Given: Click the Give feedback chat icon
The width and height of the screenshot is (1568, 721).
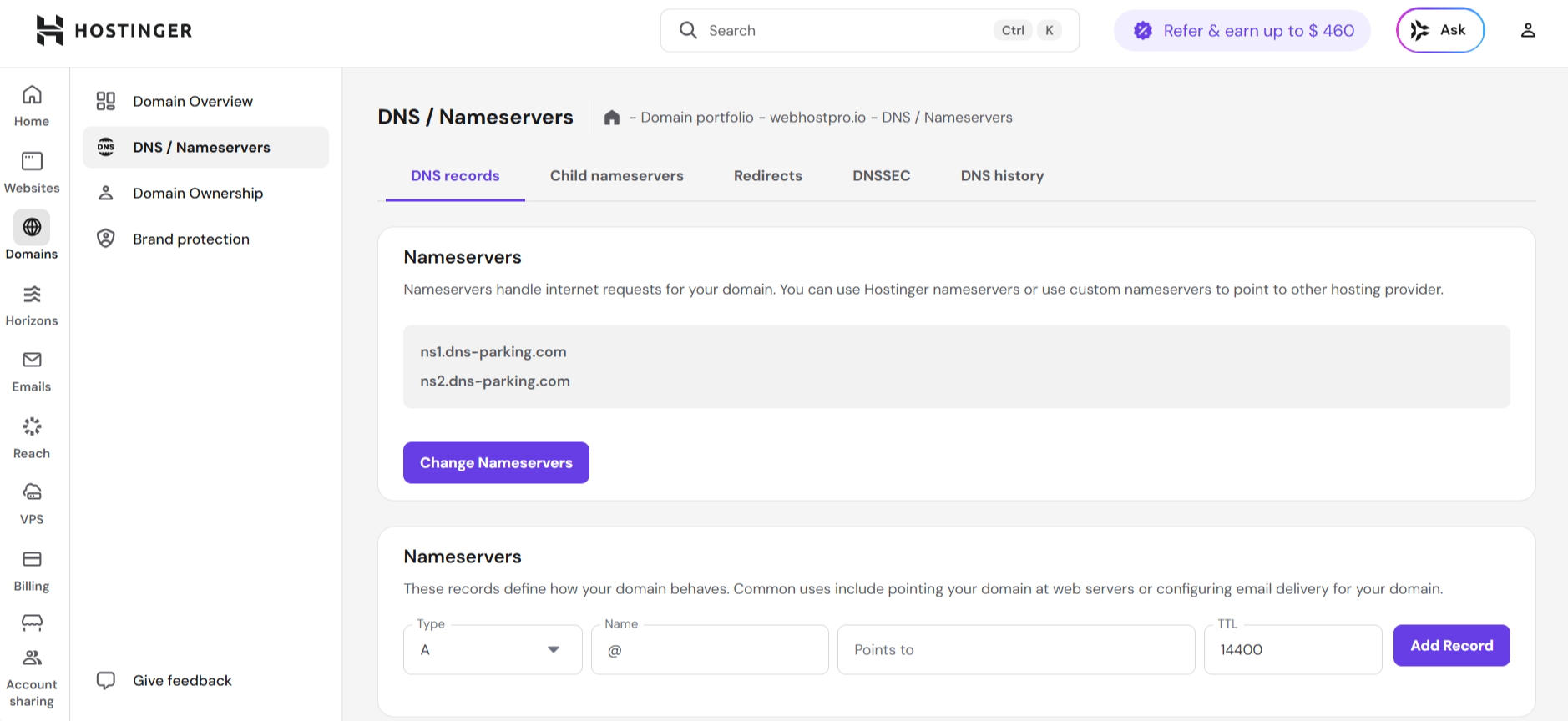Looking at the screenshot, I should [106, 680].
